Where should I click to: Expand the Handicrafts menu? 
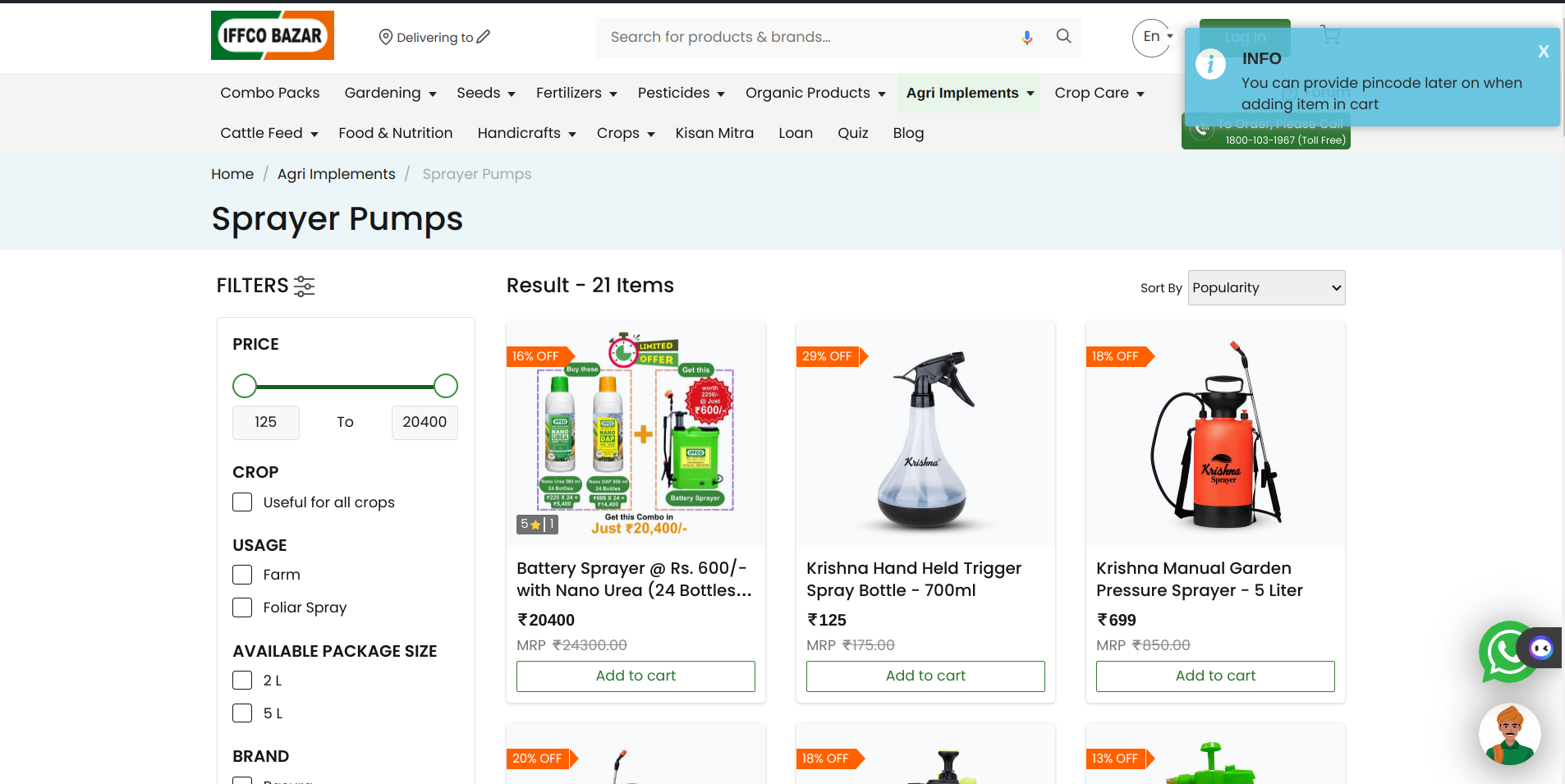(x=526, y=133)
